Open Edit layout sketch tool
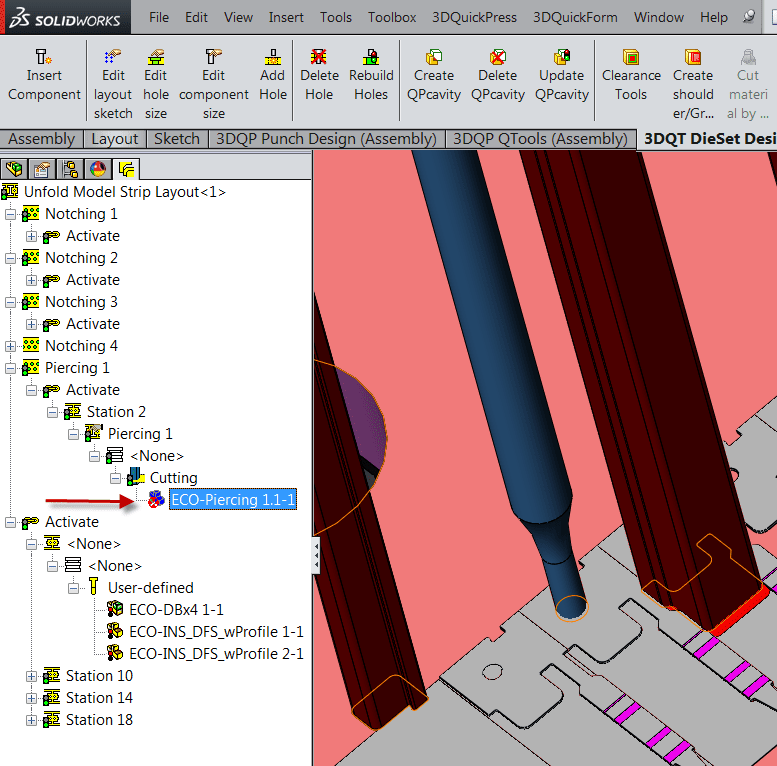777x766 pixels. [x=113, y=84]
